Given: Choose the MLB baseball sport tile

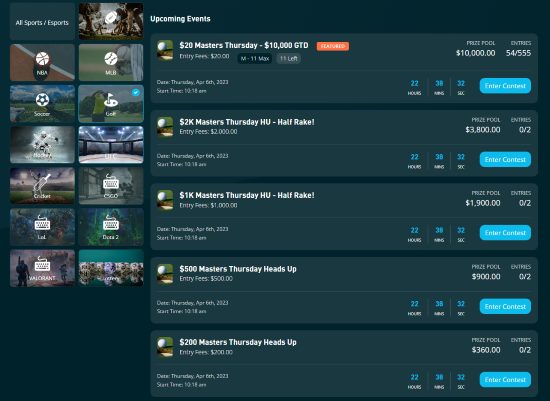Looking at the screenshot, I should coord(111,62).
